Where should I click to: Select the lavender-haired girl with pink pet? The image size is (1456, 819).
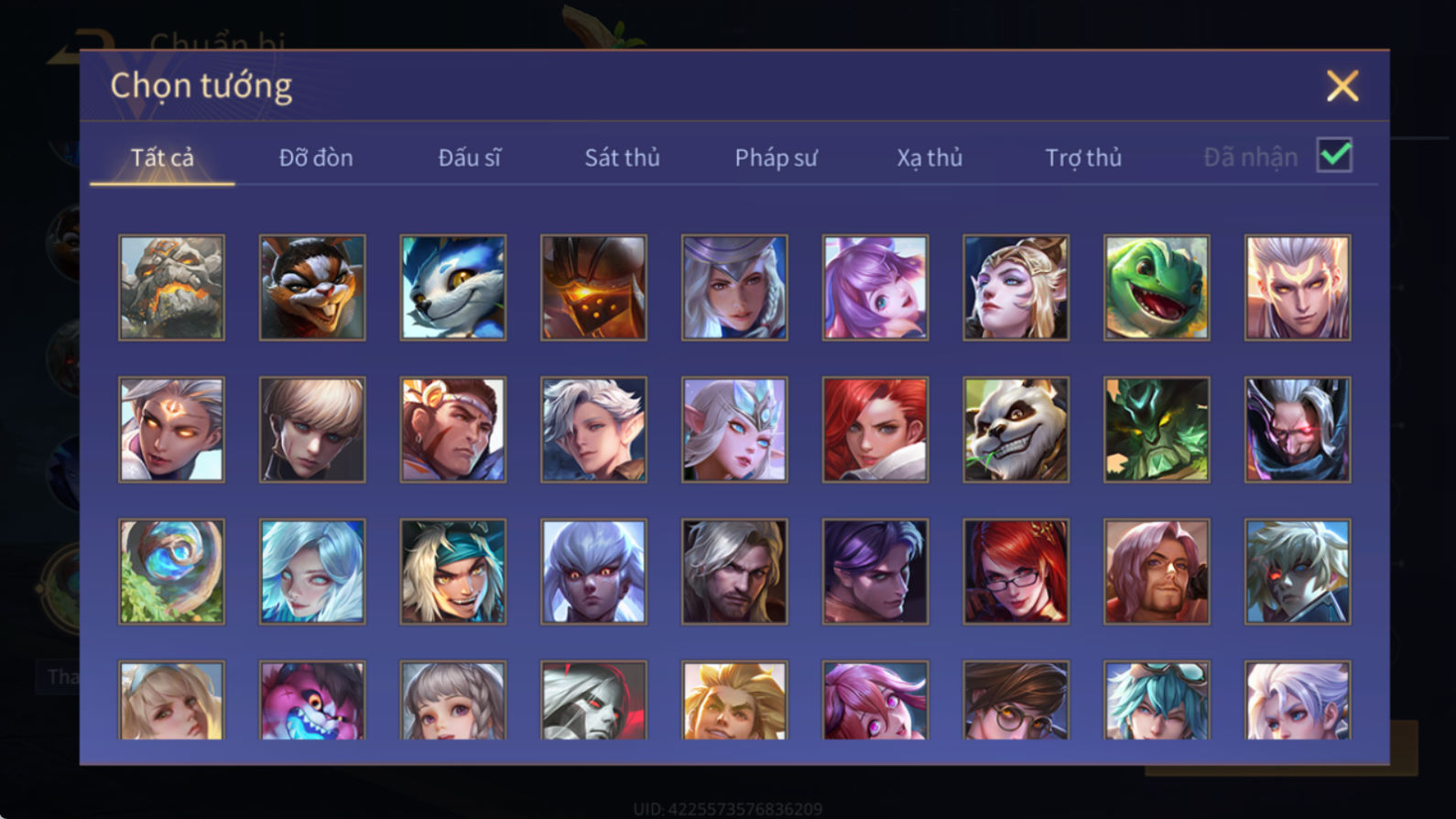point(875,288)
